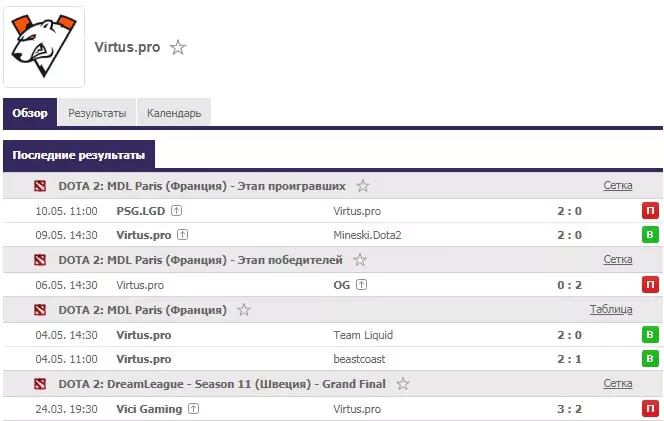Open Сетка link for Этап проигравших
Screen dimensions: 664x421
point(618,186)
